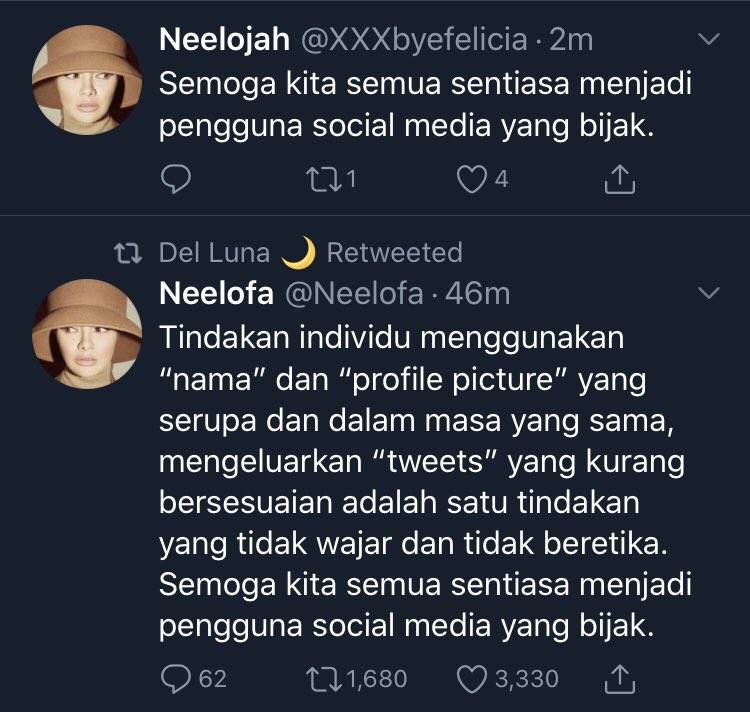The width and height of the screenshot is (750, 712).
Task: Open the Neelofa display name
Action: click(x=215, y=293)
